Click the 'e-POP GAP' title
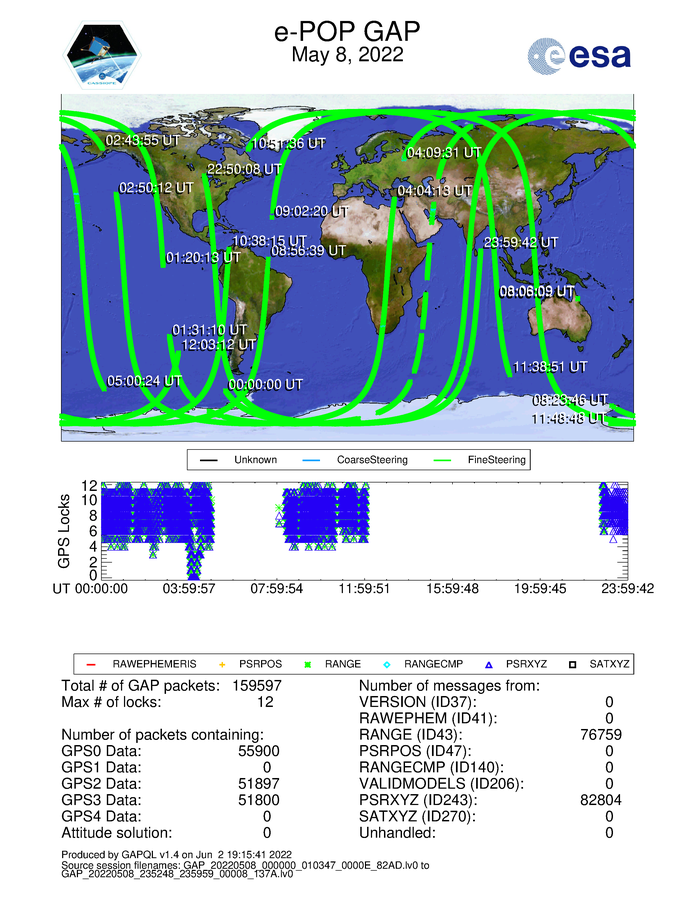 pos(347,33)
